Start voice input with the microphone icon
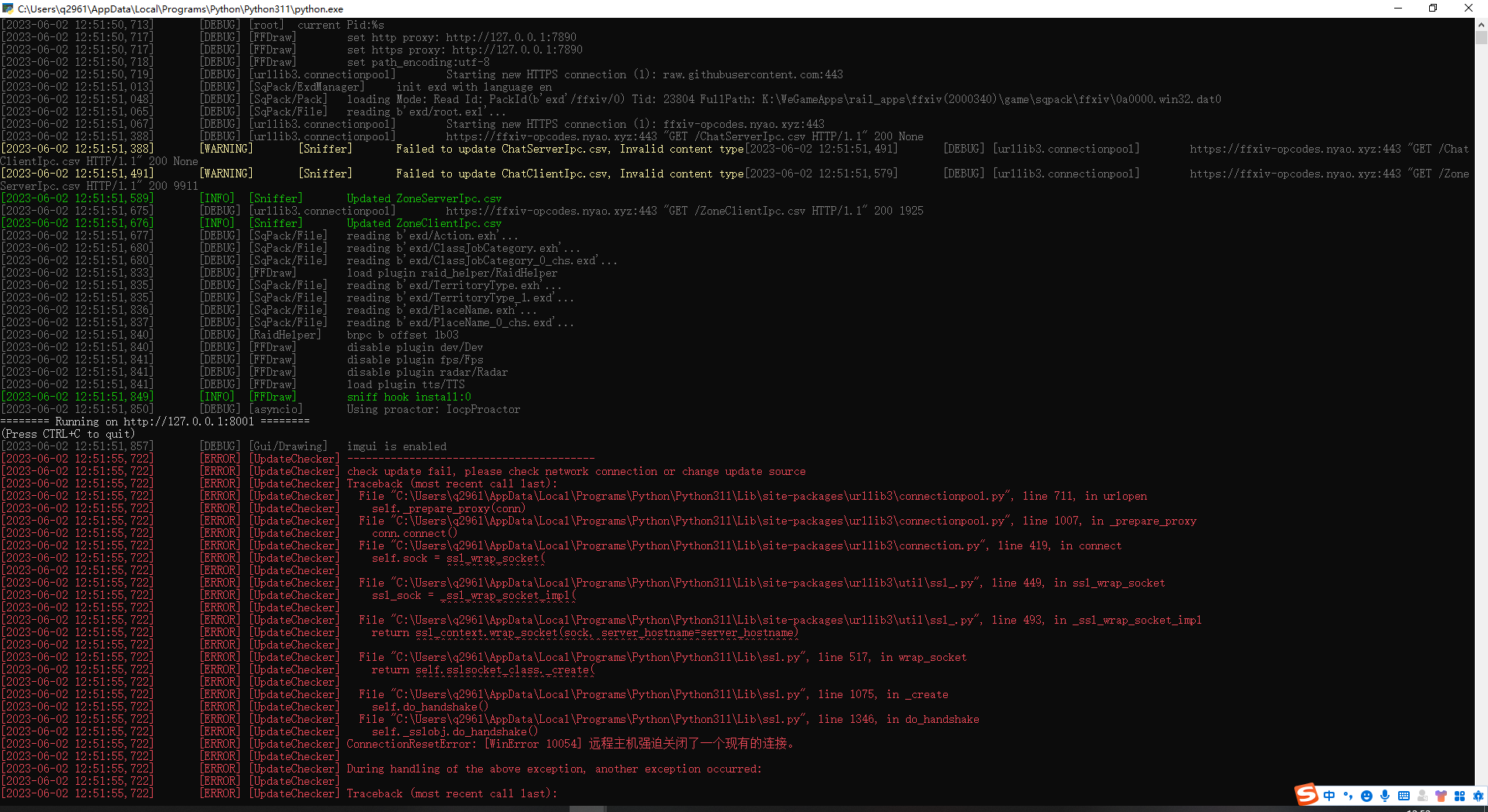 [1385, 795]
